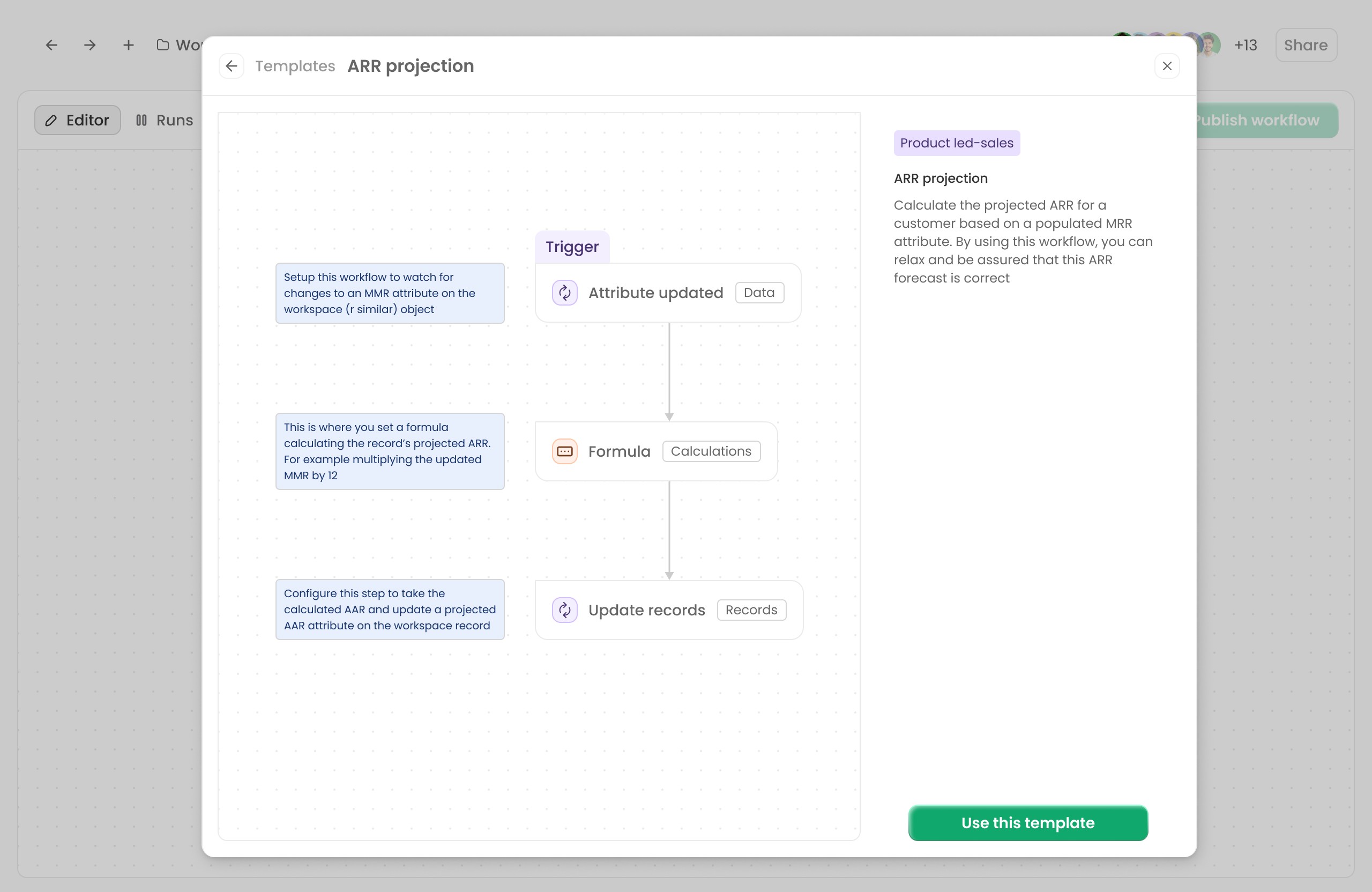Image resolution: width=1372 pixels, height=892 pixels.
Task: Click the back navigation arrow
Action: (x=51, y=44)
